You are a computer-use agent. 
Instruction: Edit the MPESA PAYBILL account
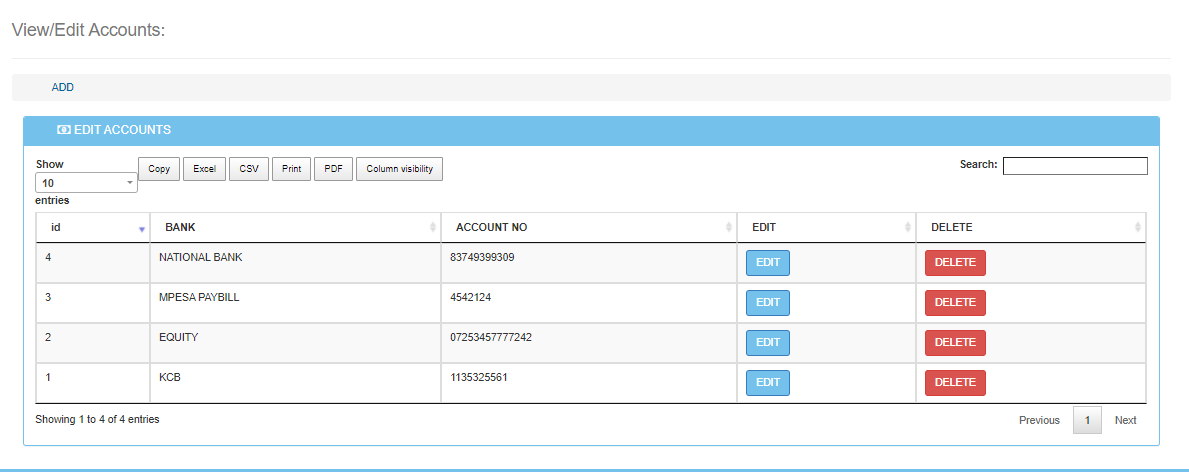[767, 303]
